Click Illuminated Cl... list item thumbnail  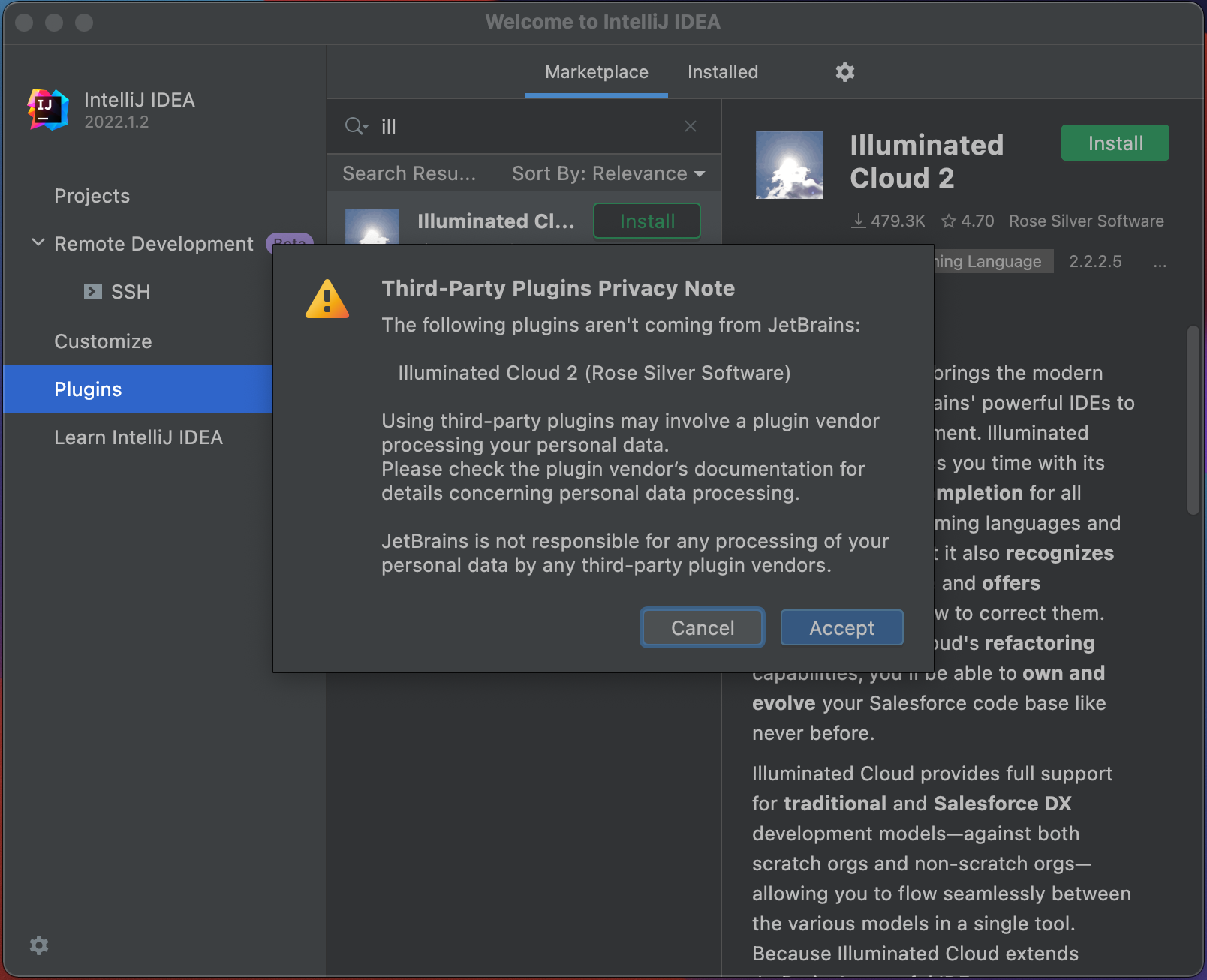tap(372, 226)
